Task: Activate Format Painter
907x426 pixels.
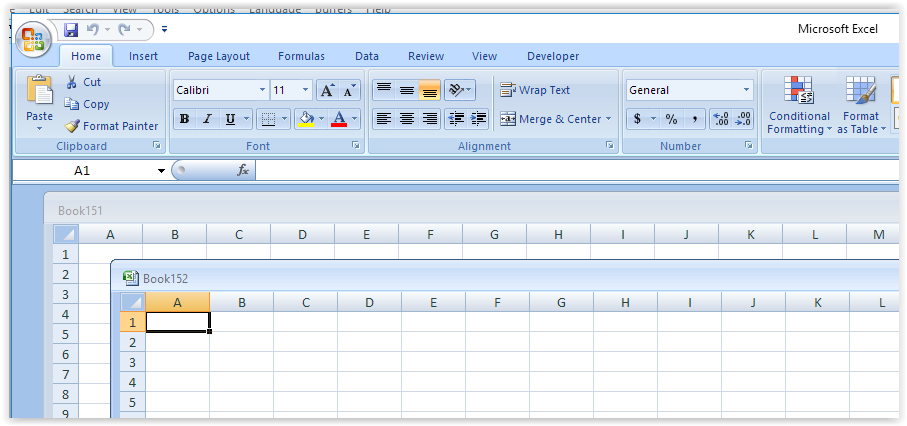Action: [x=111, y=126]
